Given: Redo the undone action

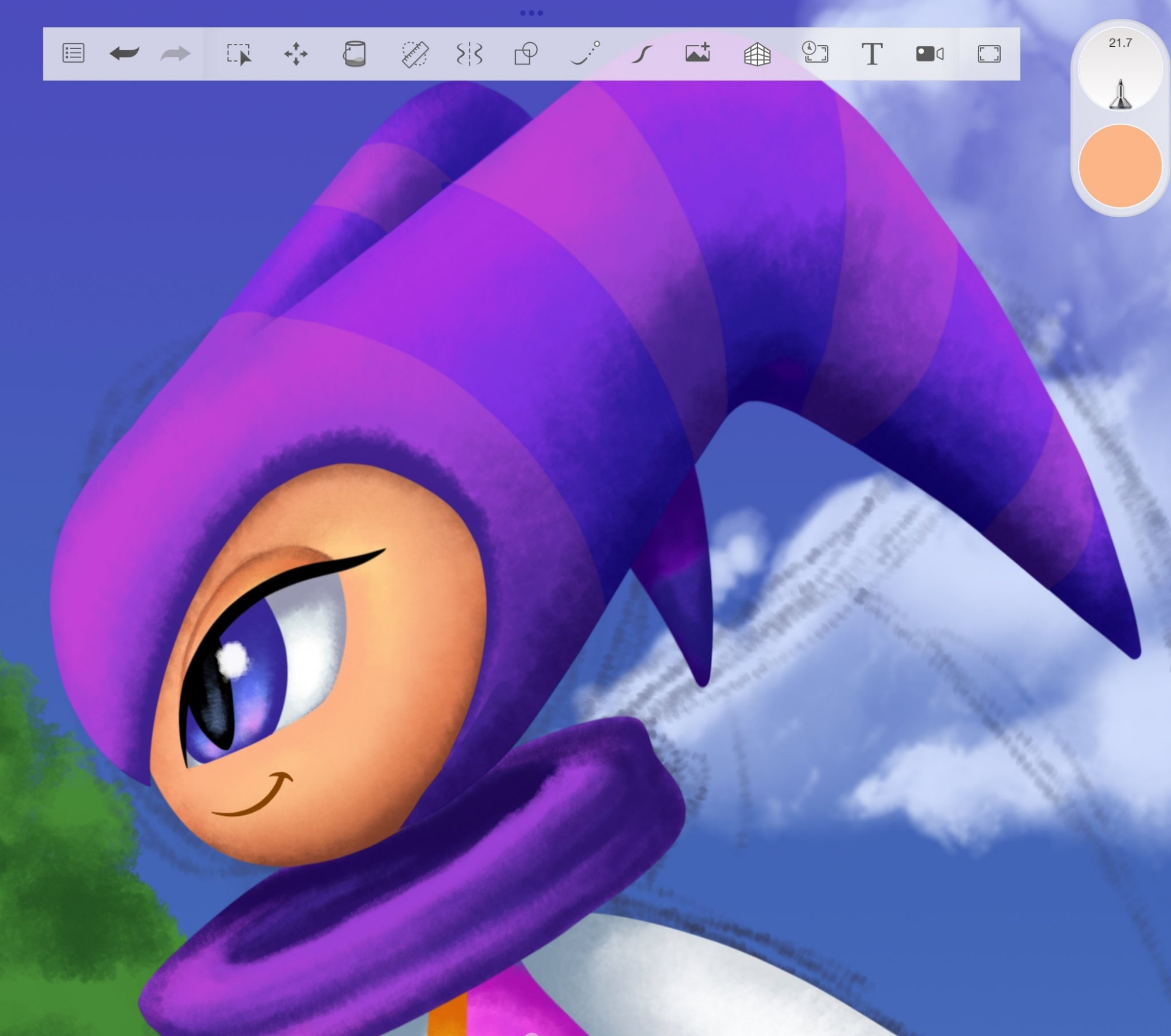Looking at the screenshot, I should tap(175, 54).
